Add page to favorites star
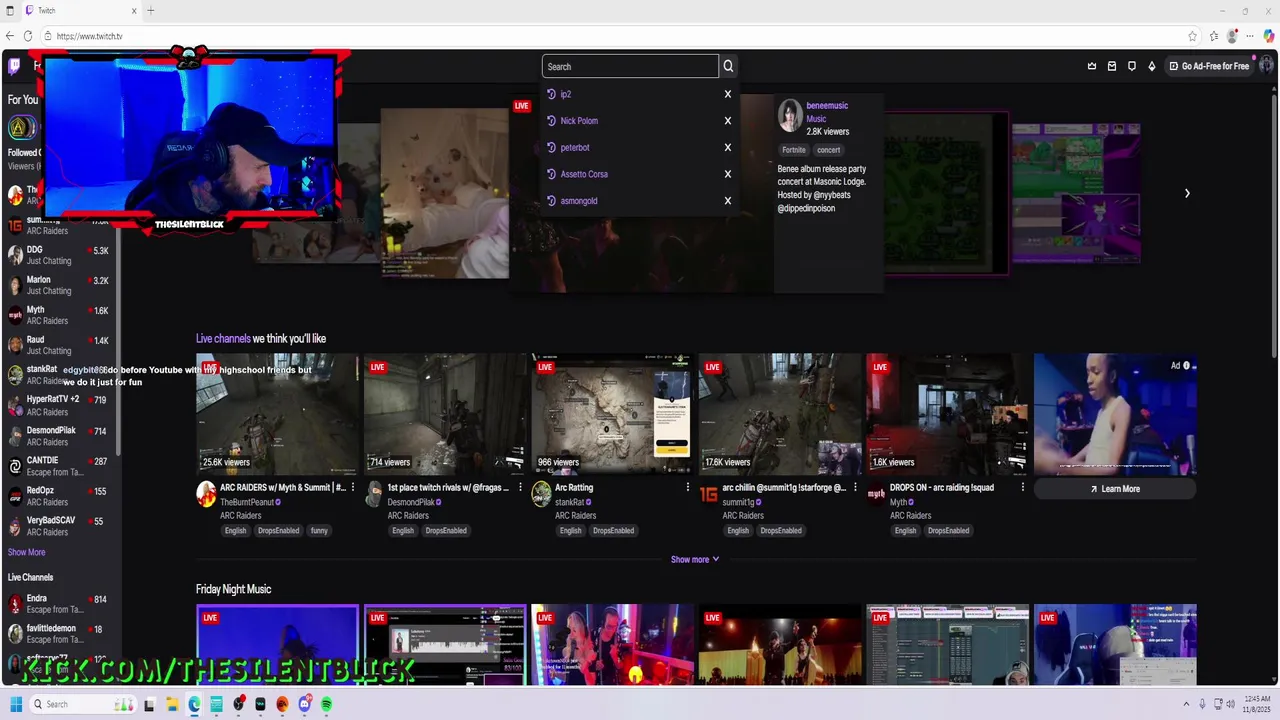 pos(1193,36)
